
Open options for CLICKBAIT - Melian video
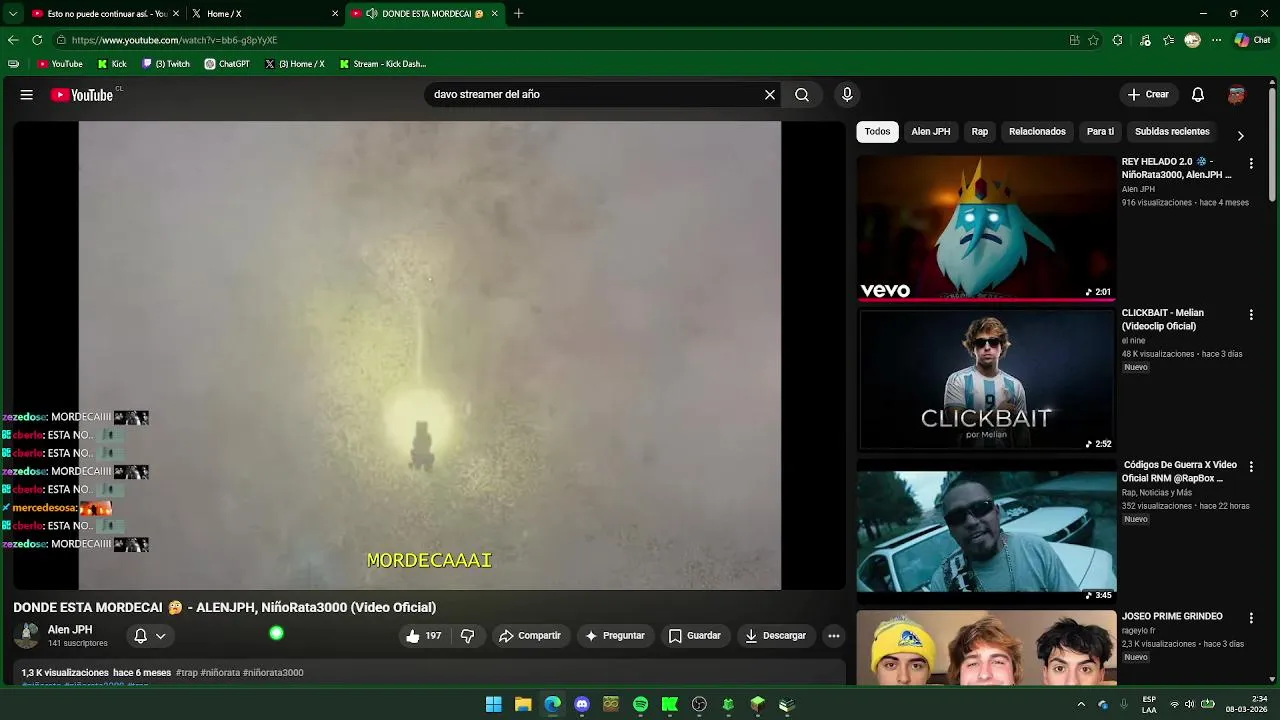(x=1251, y=315)
